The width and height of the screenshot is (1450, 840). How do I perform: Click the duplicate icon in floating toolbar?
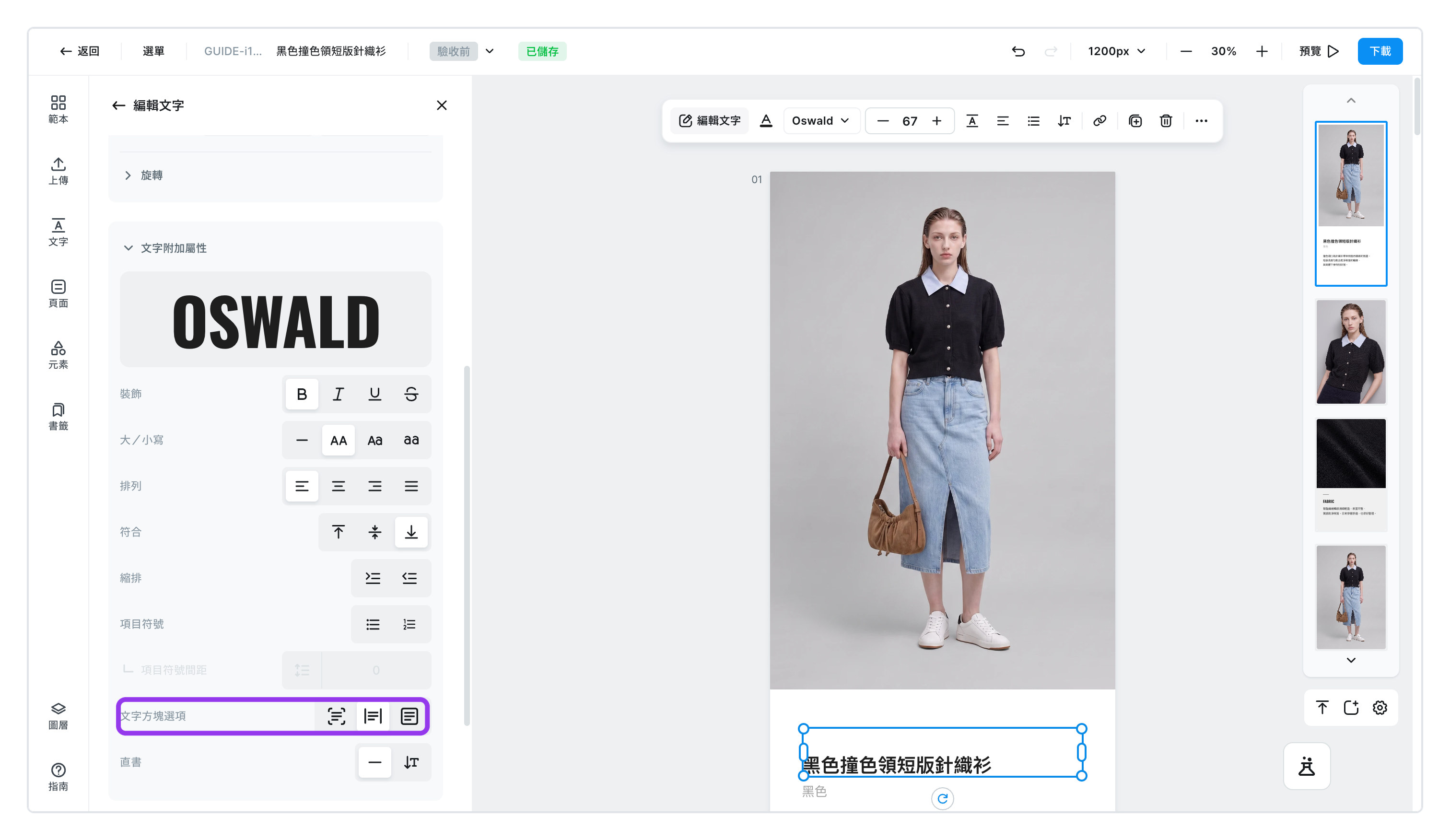pos(1135,121)
